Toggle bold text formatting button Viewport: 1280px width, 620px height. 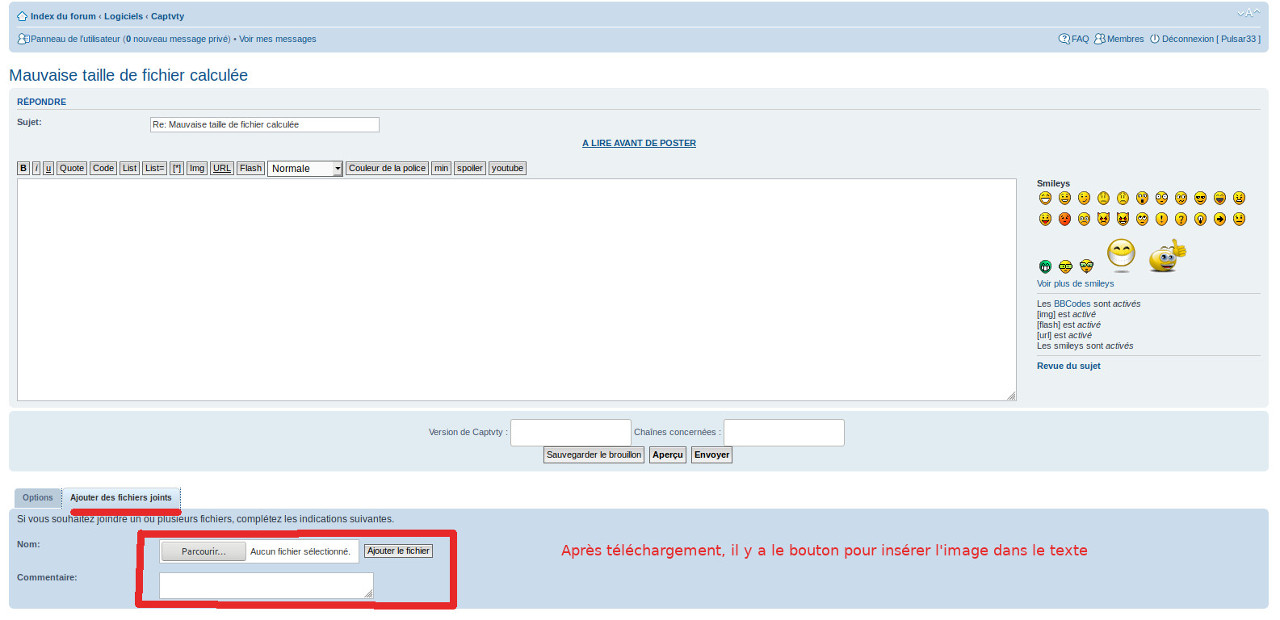pos(23,168)
